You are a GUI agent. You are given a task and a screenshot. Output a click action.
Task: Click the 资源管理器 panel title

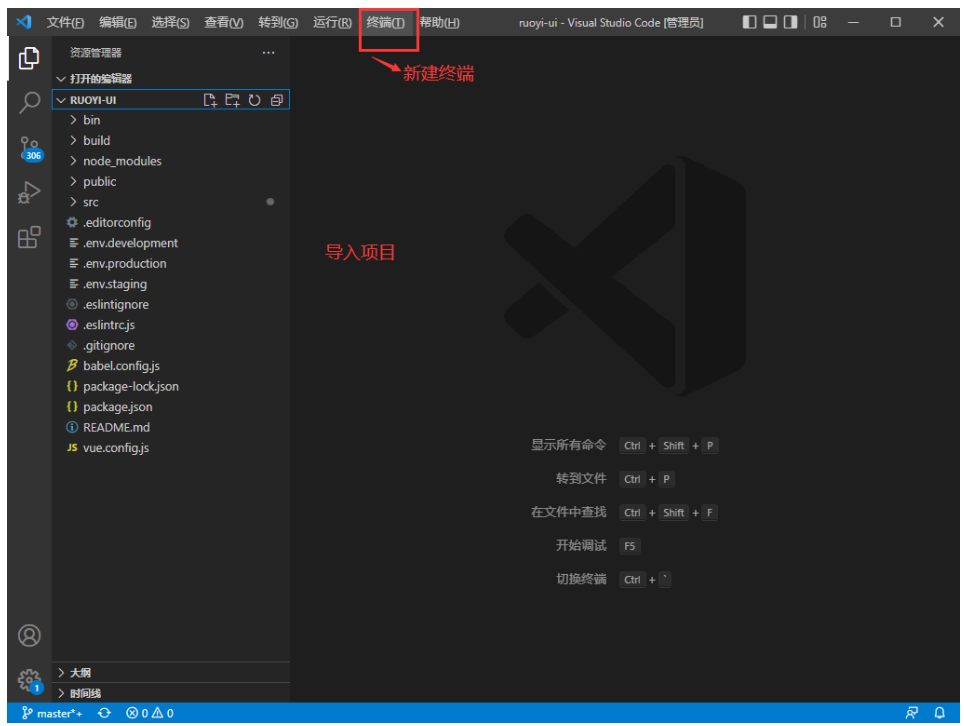coord(95,53)
